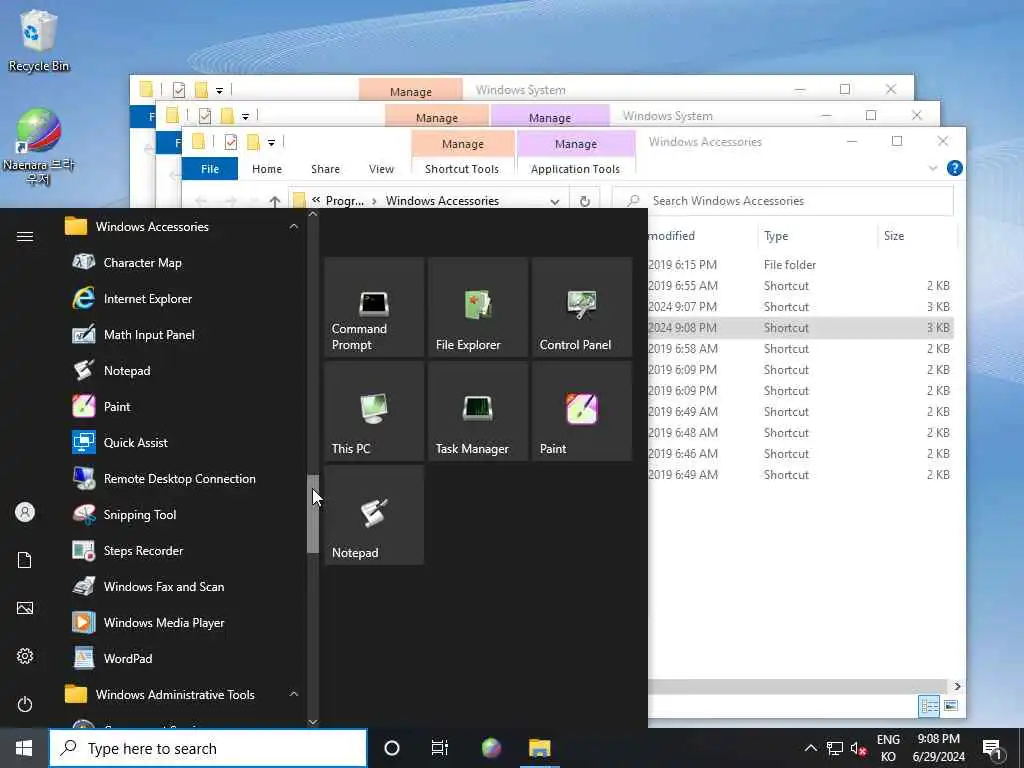The width and height of the screenshot is (1024, 768).
Task: Click the Windows Start button
Action: point(24,748)
